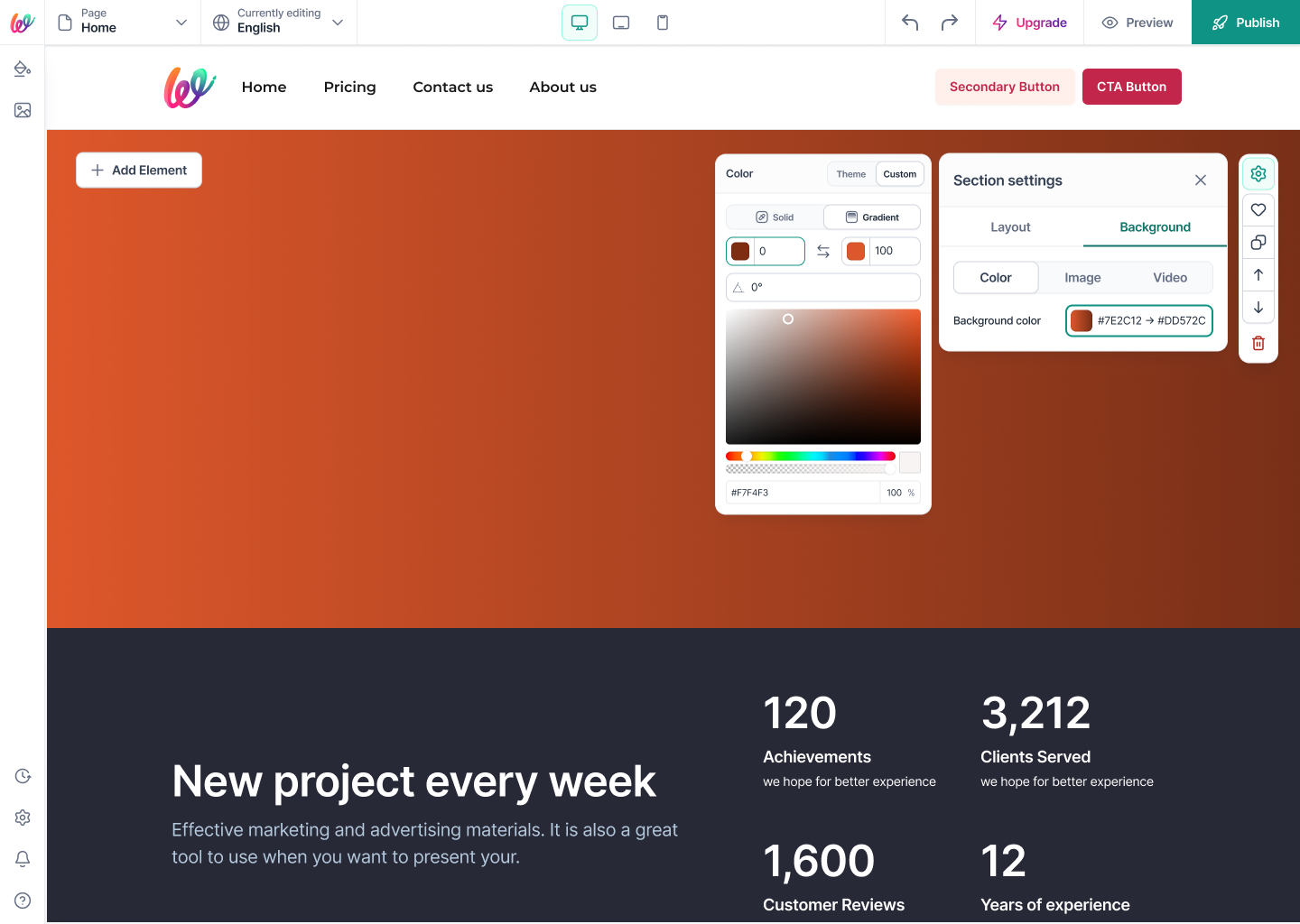Screen dimensions: 1300x924
Task: Click header logo in page
Action: (x=190, y=88)
